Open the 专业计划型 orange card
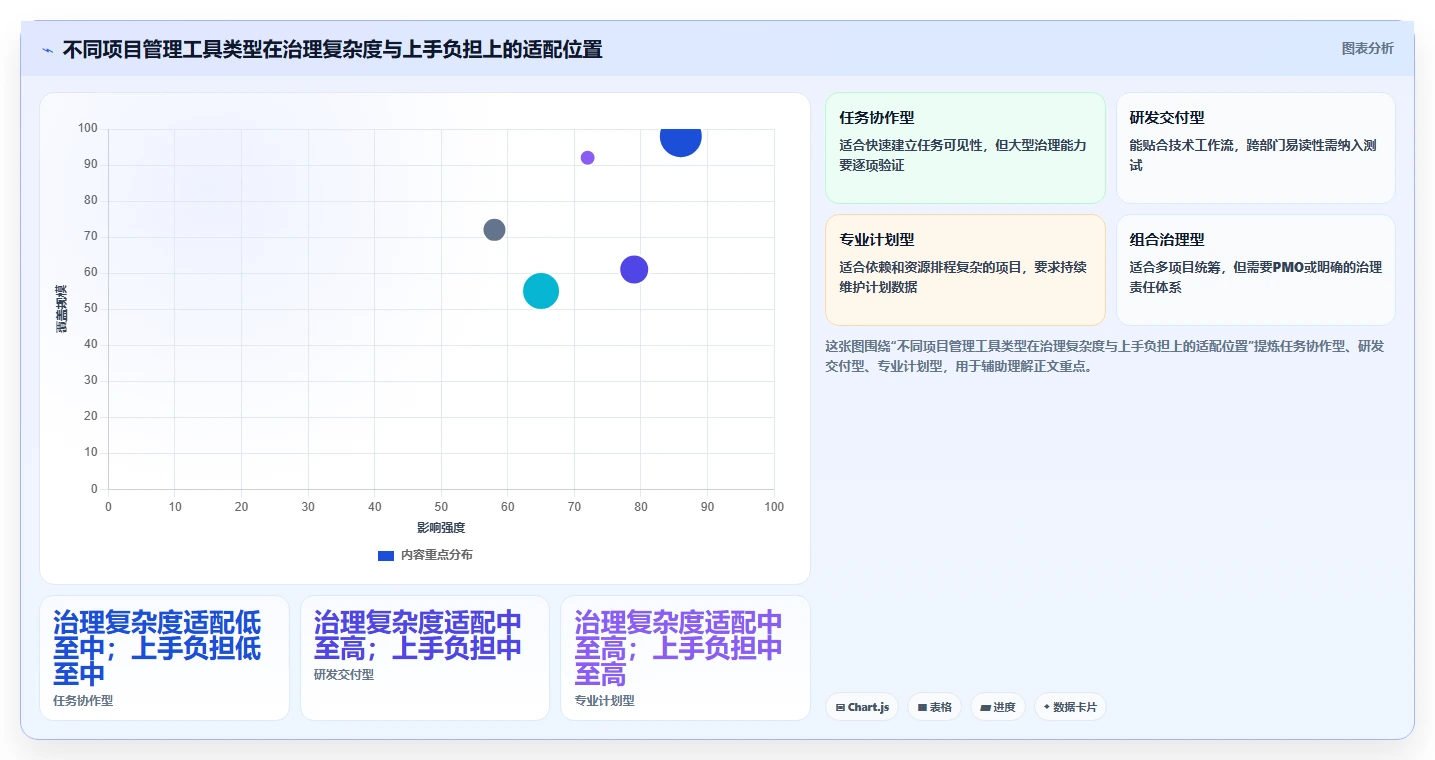The image size is (1435, 760). (965, 270)
